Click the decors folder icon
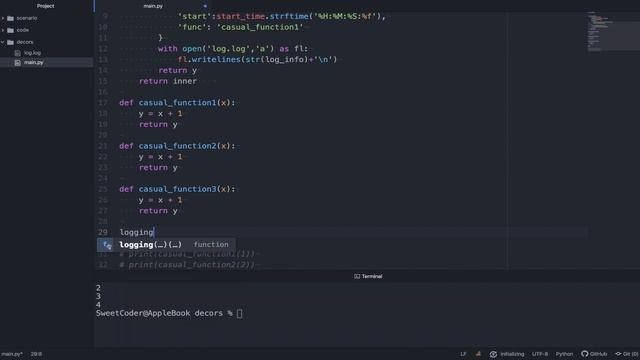 [x=11, y=42]
